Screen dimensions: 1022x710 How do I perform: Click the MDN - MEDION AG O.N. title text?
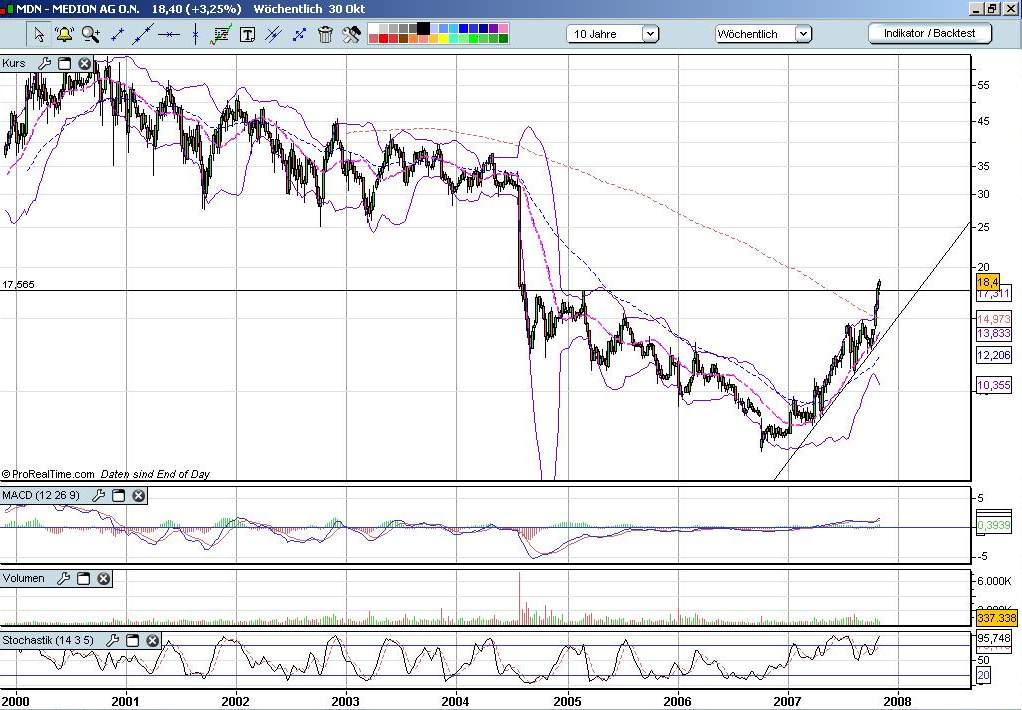click(x=78, y=9)
